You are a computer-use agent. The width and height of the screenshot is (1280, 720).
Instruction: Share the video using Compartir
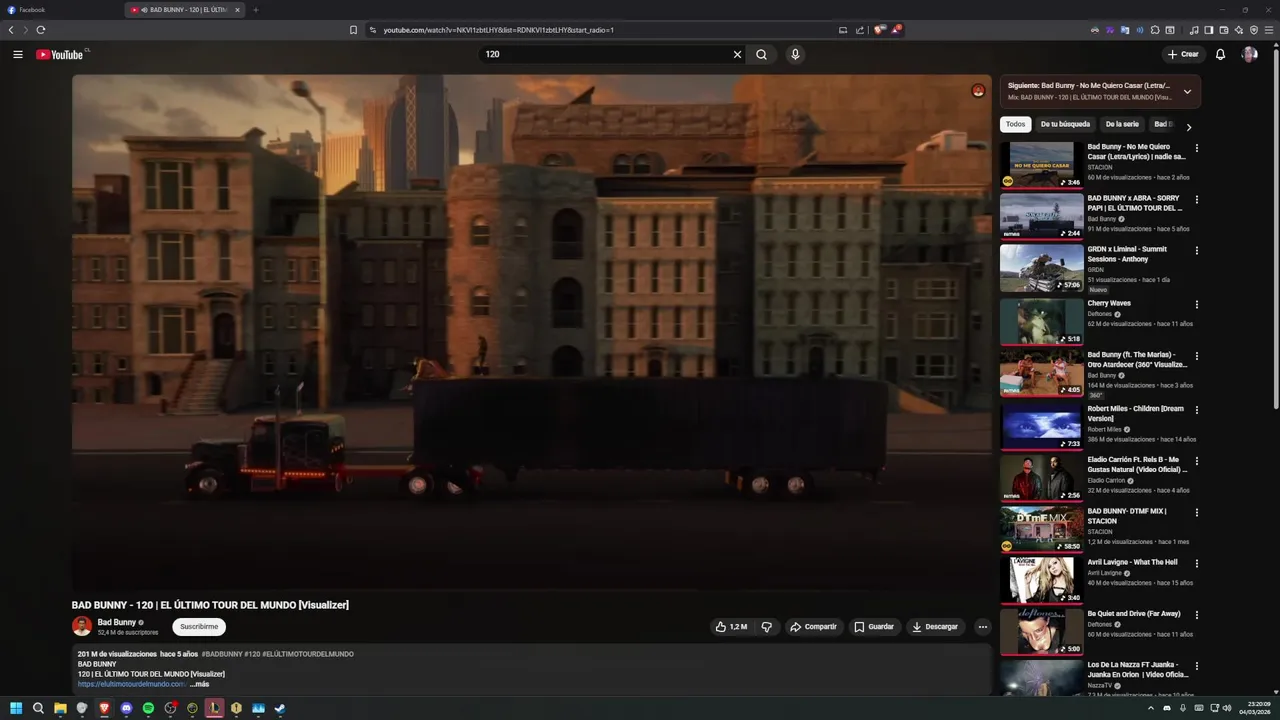[813, 627]
